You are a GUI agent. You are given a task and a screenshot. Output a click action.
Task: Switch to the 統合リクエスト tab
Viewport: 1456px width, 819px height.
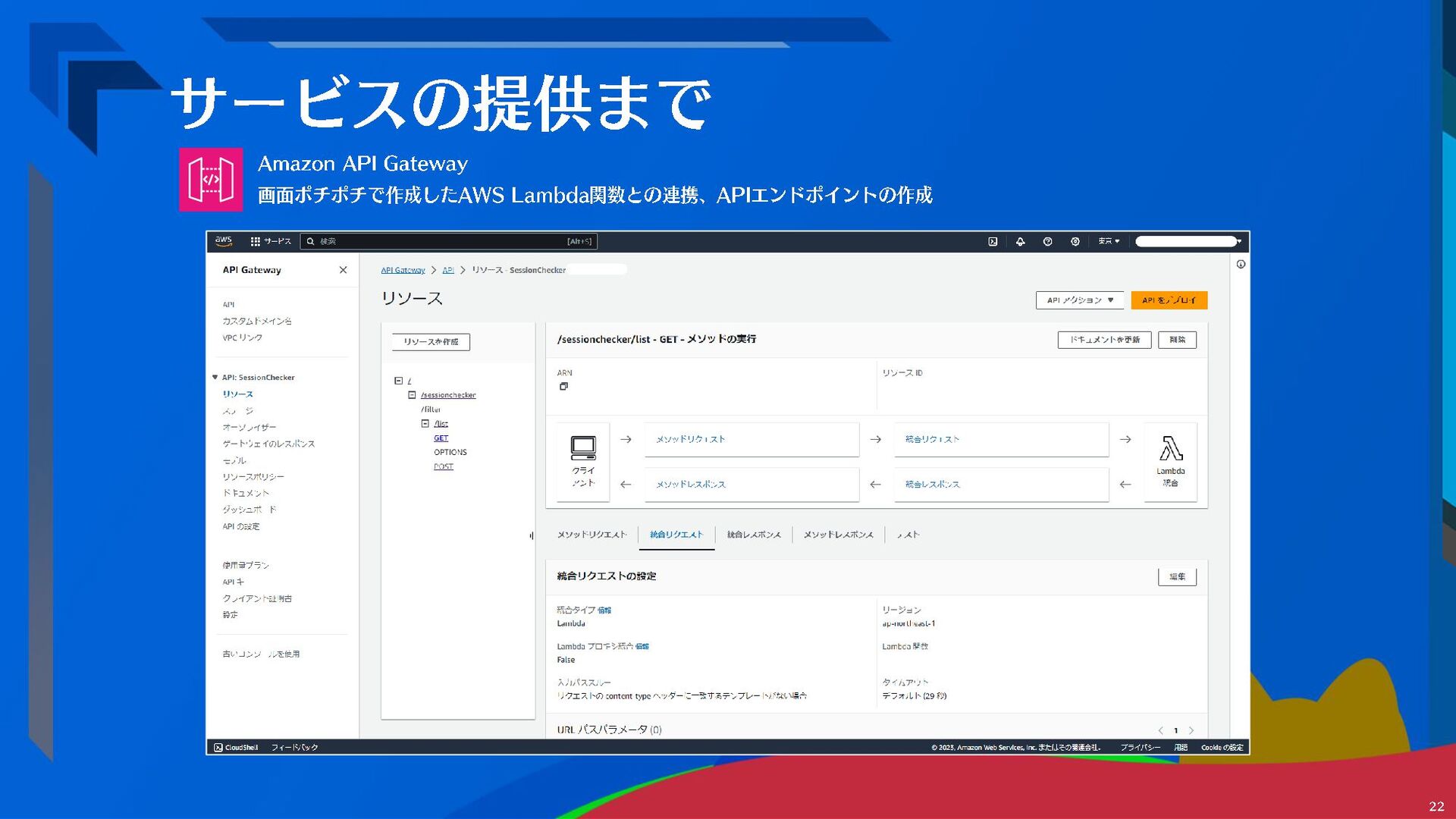676,535
